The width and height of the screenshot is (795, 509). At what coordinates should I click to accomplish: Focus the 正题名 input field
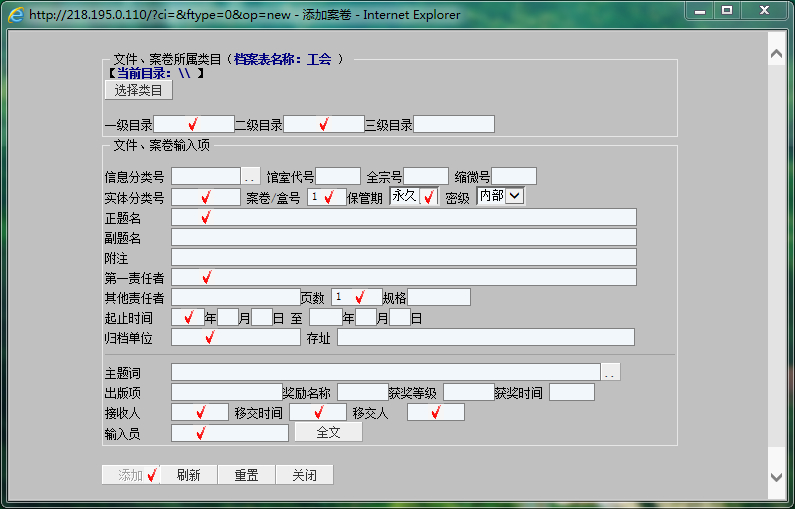[x=403, y=217]
